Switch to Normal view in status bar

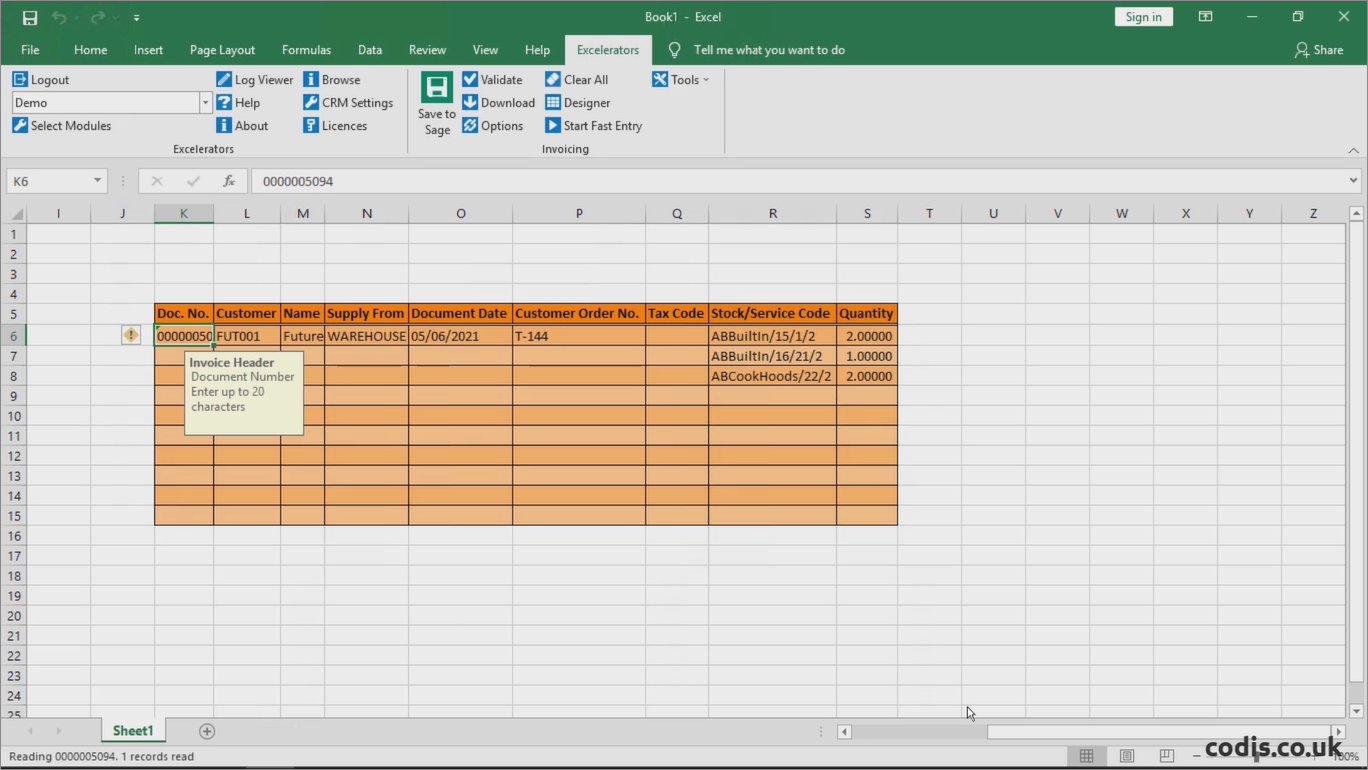point(1086,755)
